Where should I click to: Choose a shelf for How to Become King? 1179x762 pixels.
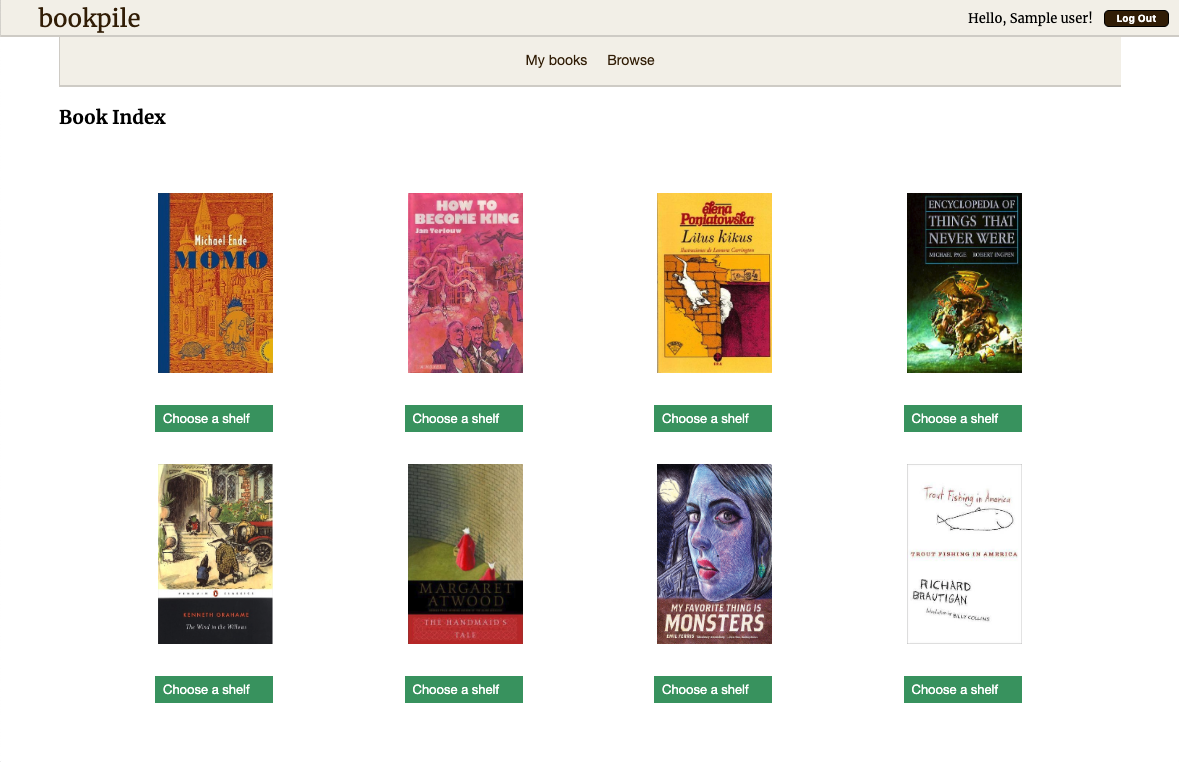tap(463, 418)
